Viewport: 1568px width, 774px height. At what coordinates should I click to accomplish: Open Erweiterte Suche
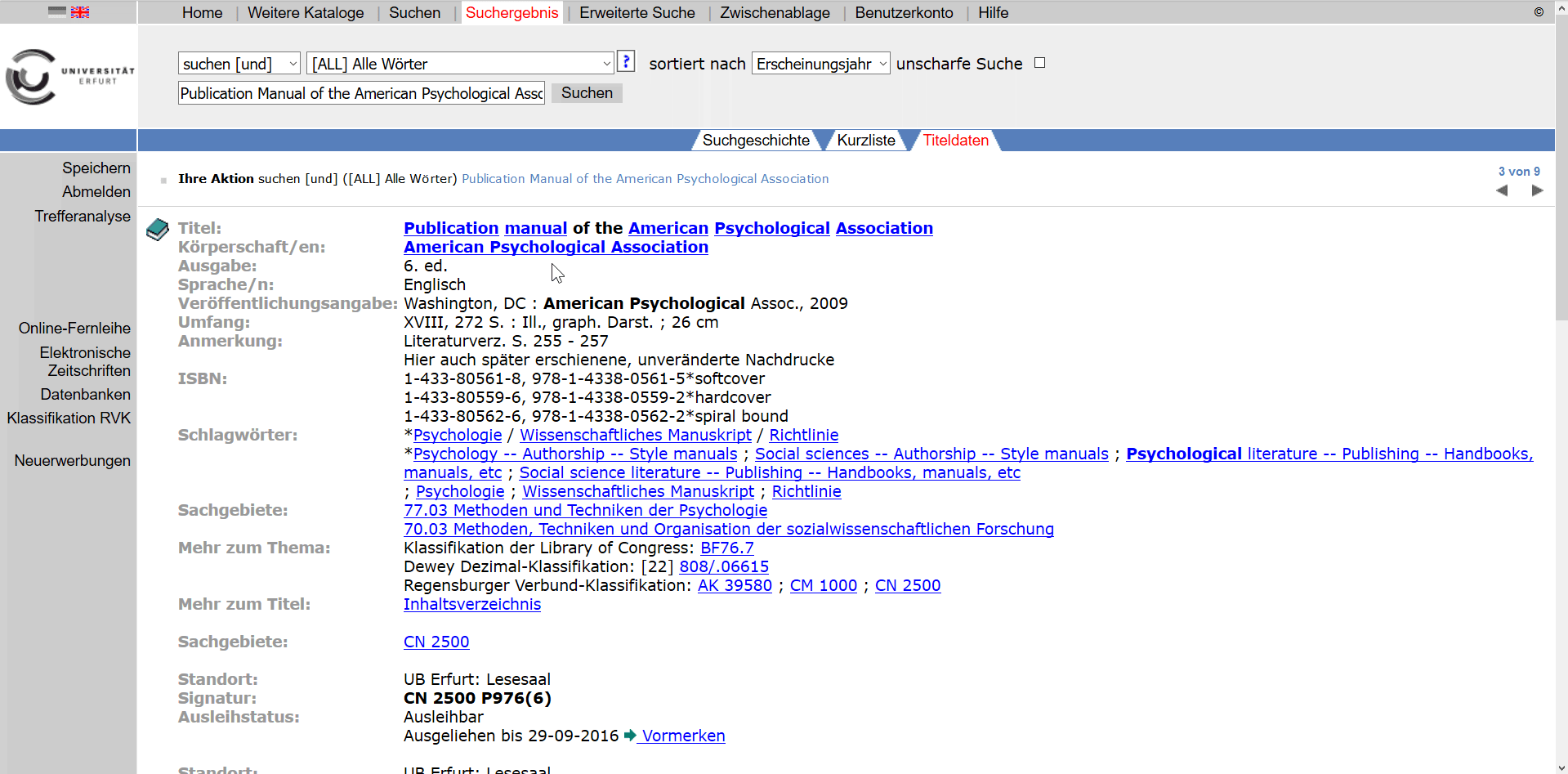pos(637,13)
